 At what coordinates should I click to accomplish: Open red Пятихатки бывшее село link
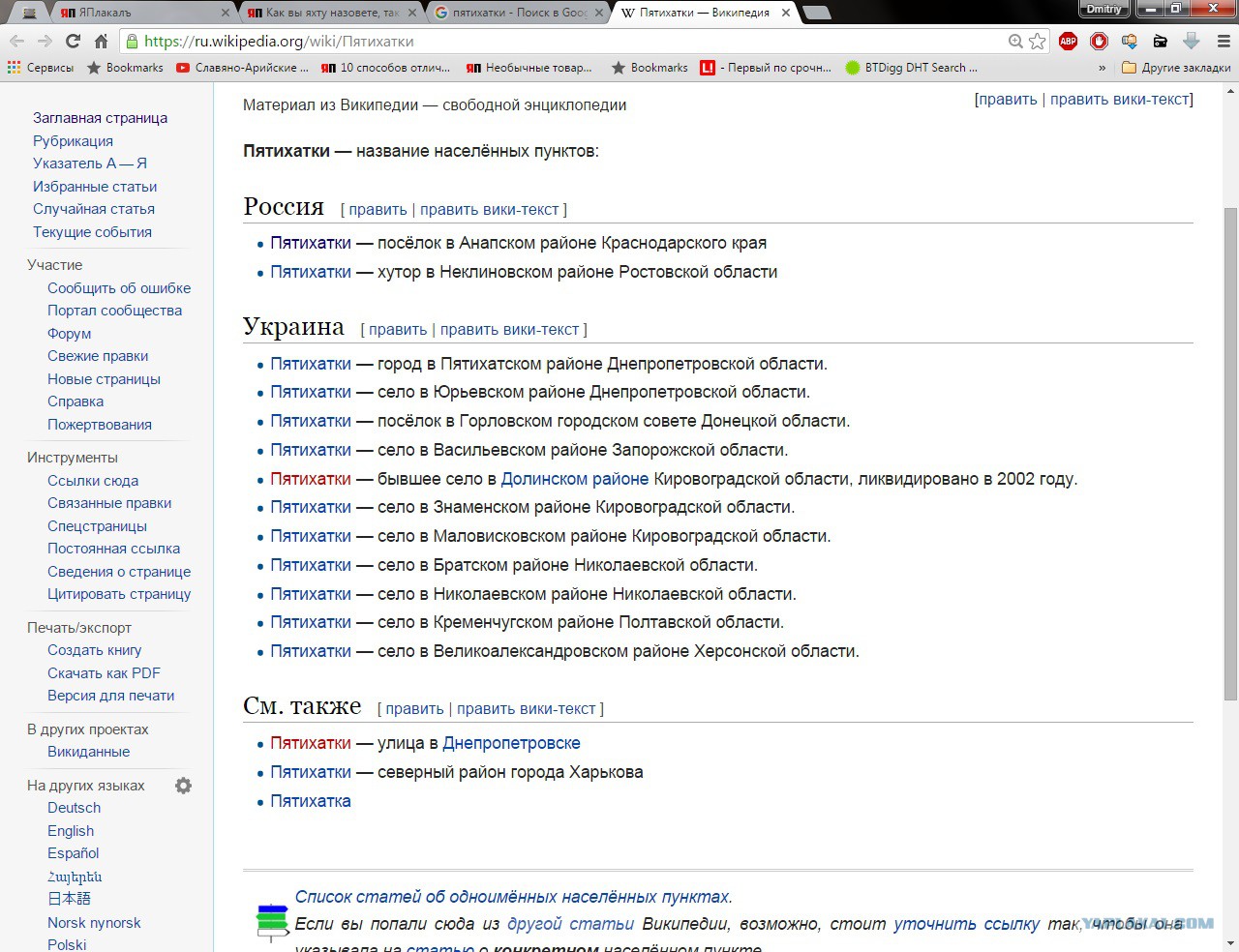click(311, 480)
